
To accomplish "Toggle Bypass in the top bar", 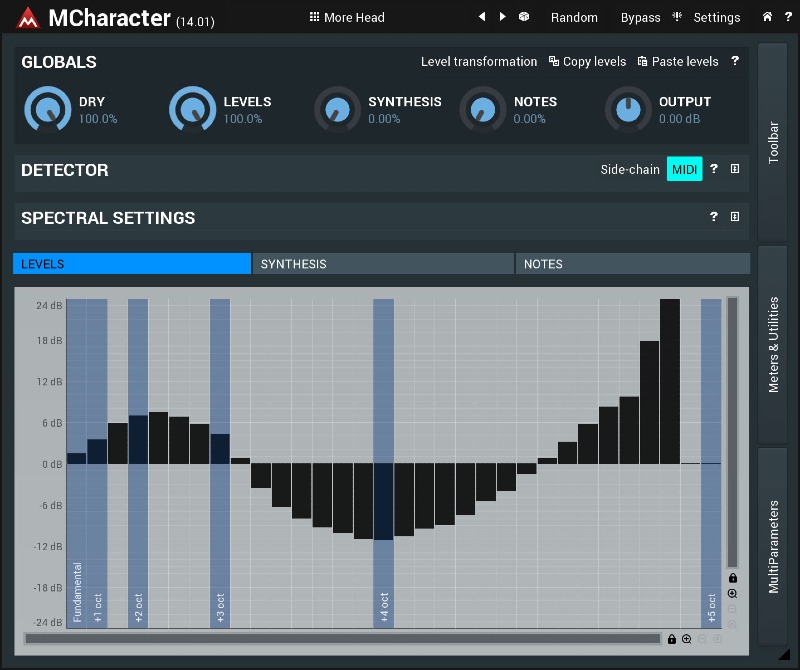I will (640, 17).
